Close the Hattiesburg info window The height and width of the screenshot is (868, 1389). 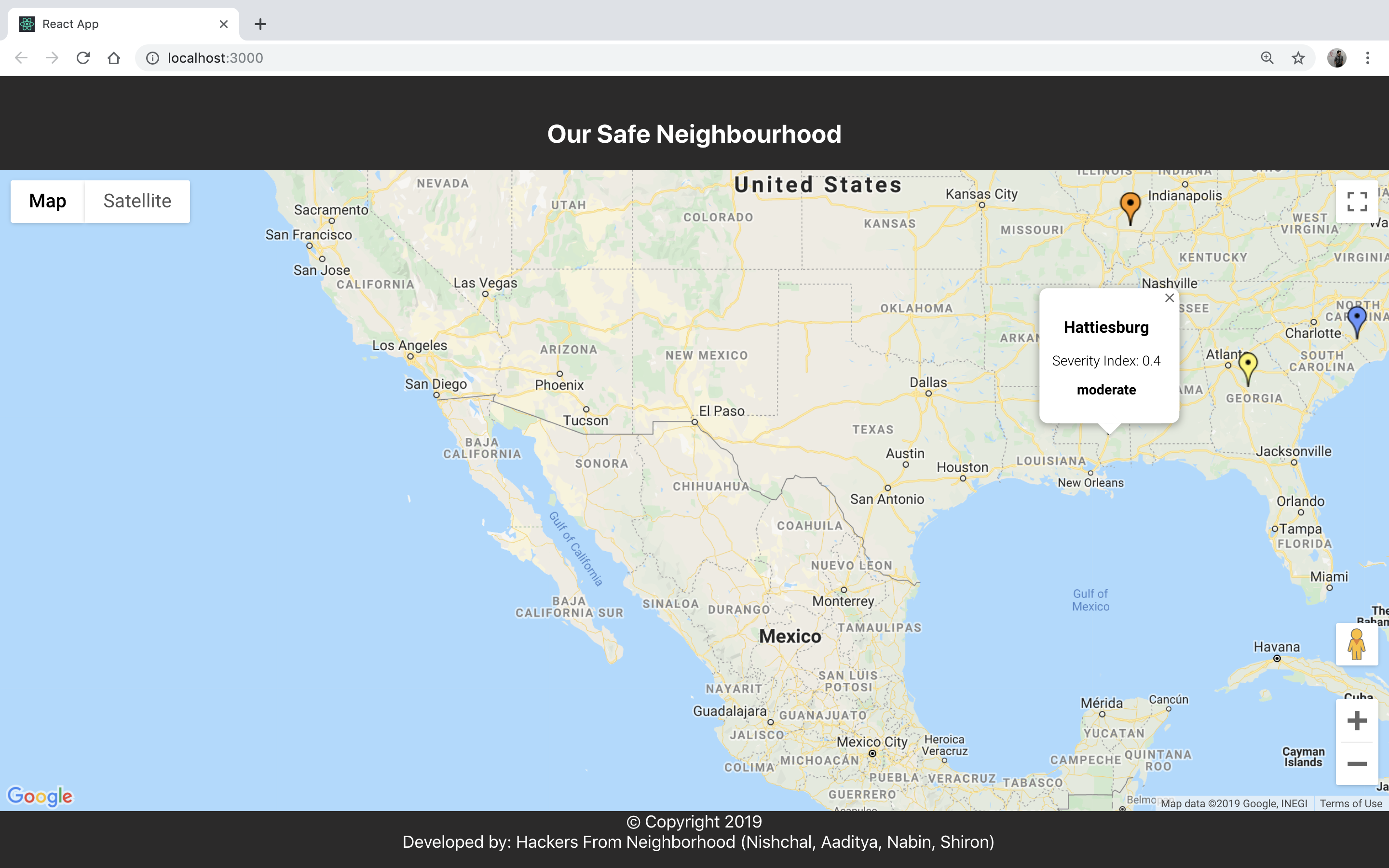click(x=1169, y=298)
